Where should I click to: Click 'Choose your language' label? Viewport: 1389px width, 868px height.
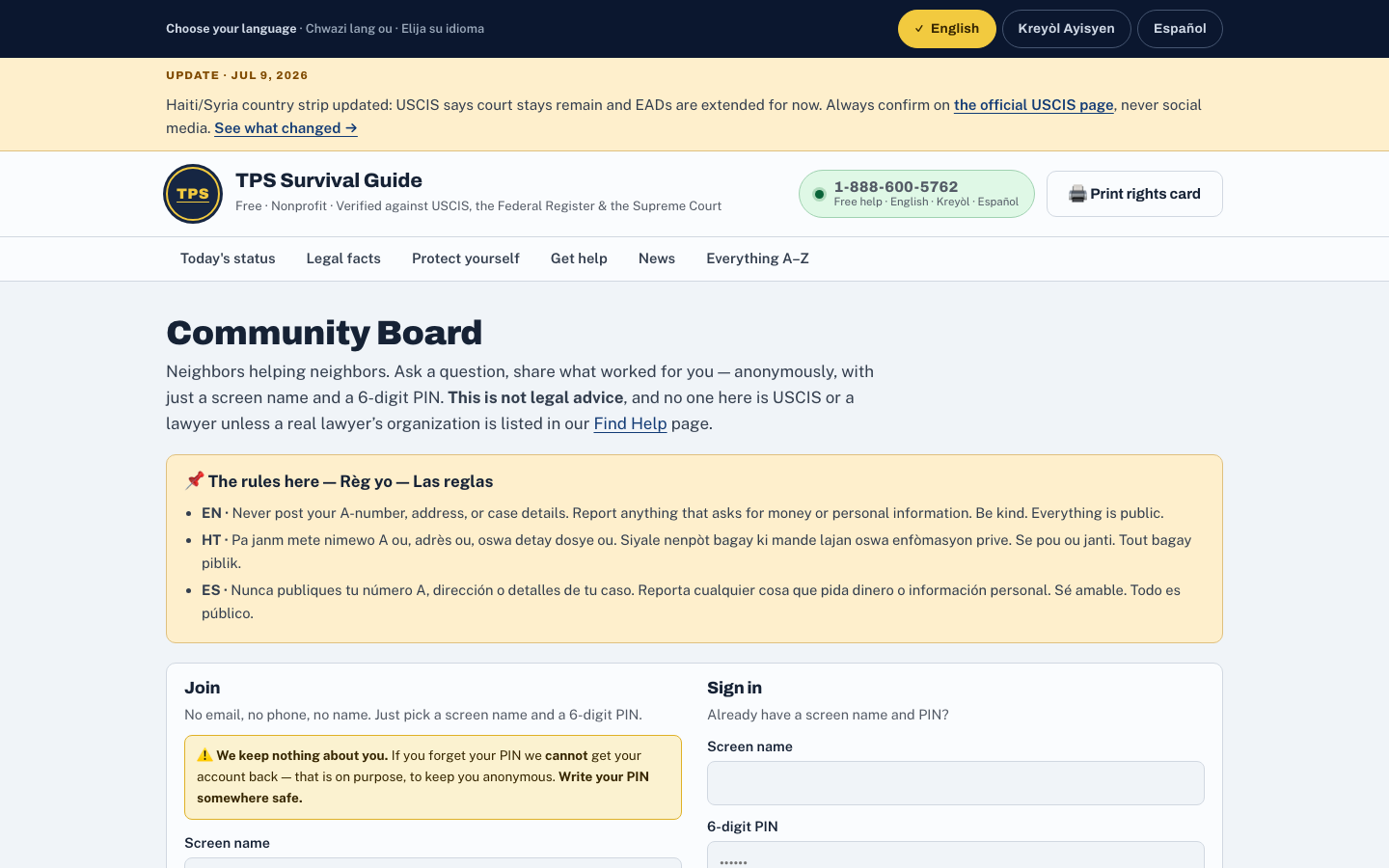(x=231, y=29)
